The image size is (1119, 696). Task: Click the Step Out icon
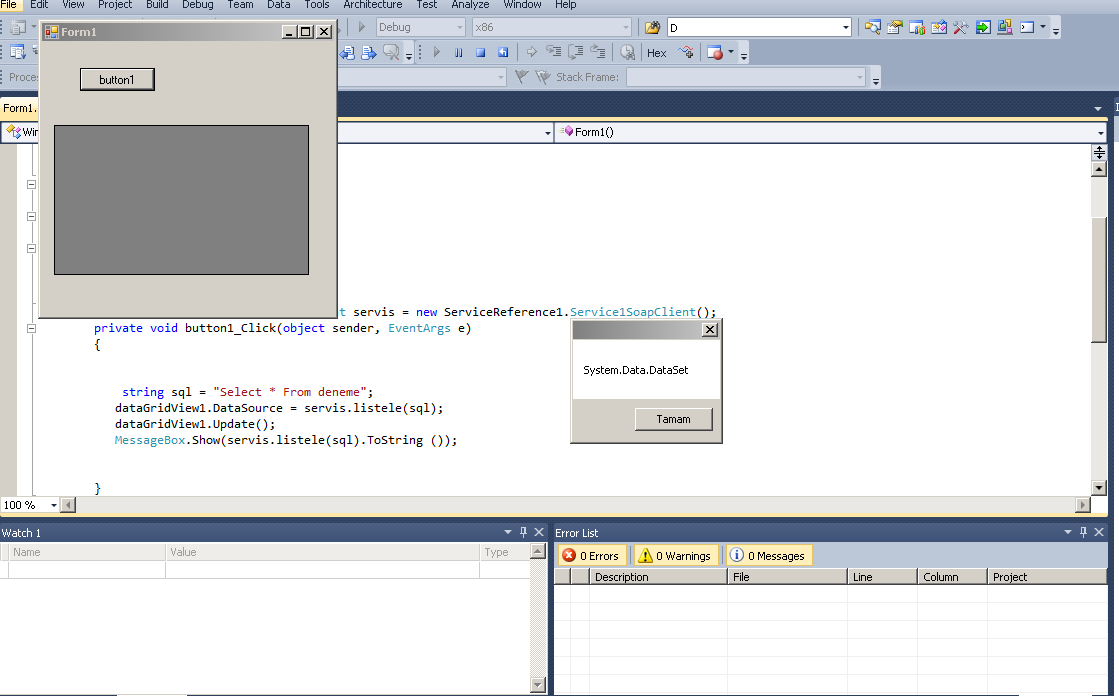(x=598, y=52)
